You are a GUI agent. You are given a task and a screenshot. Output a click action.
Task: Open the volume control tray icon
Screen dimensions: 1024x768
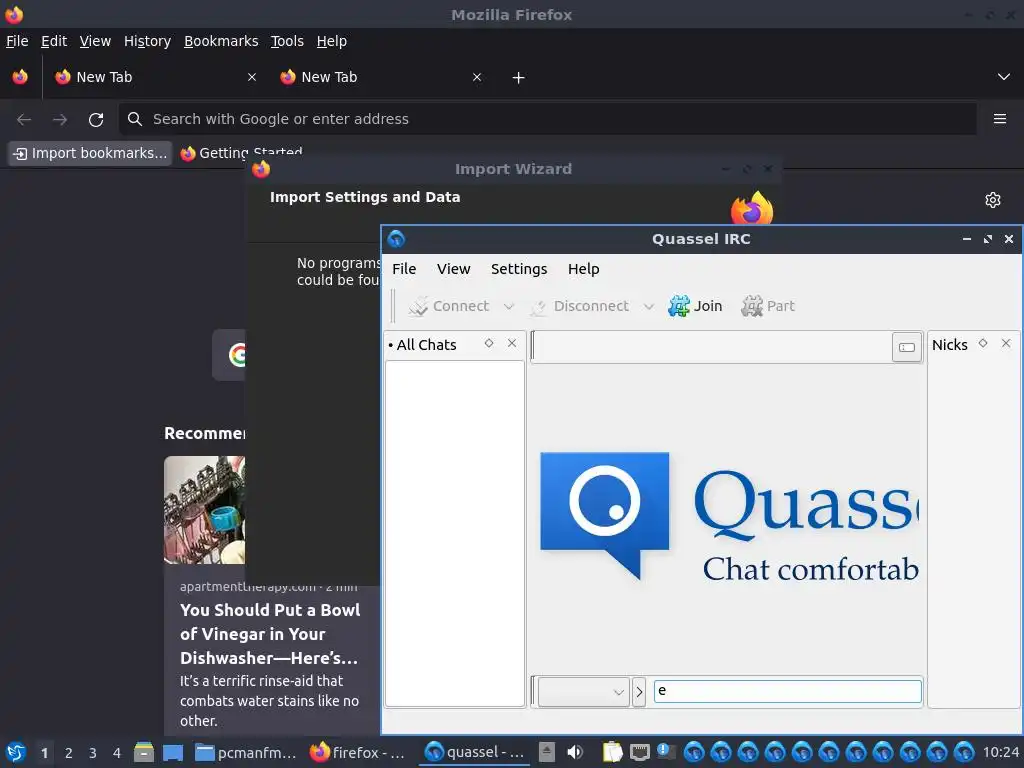pyautogui.click(x=575, y=752)
